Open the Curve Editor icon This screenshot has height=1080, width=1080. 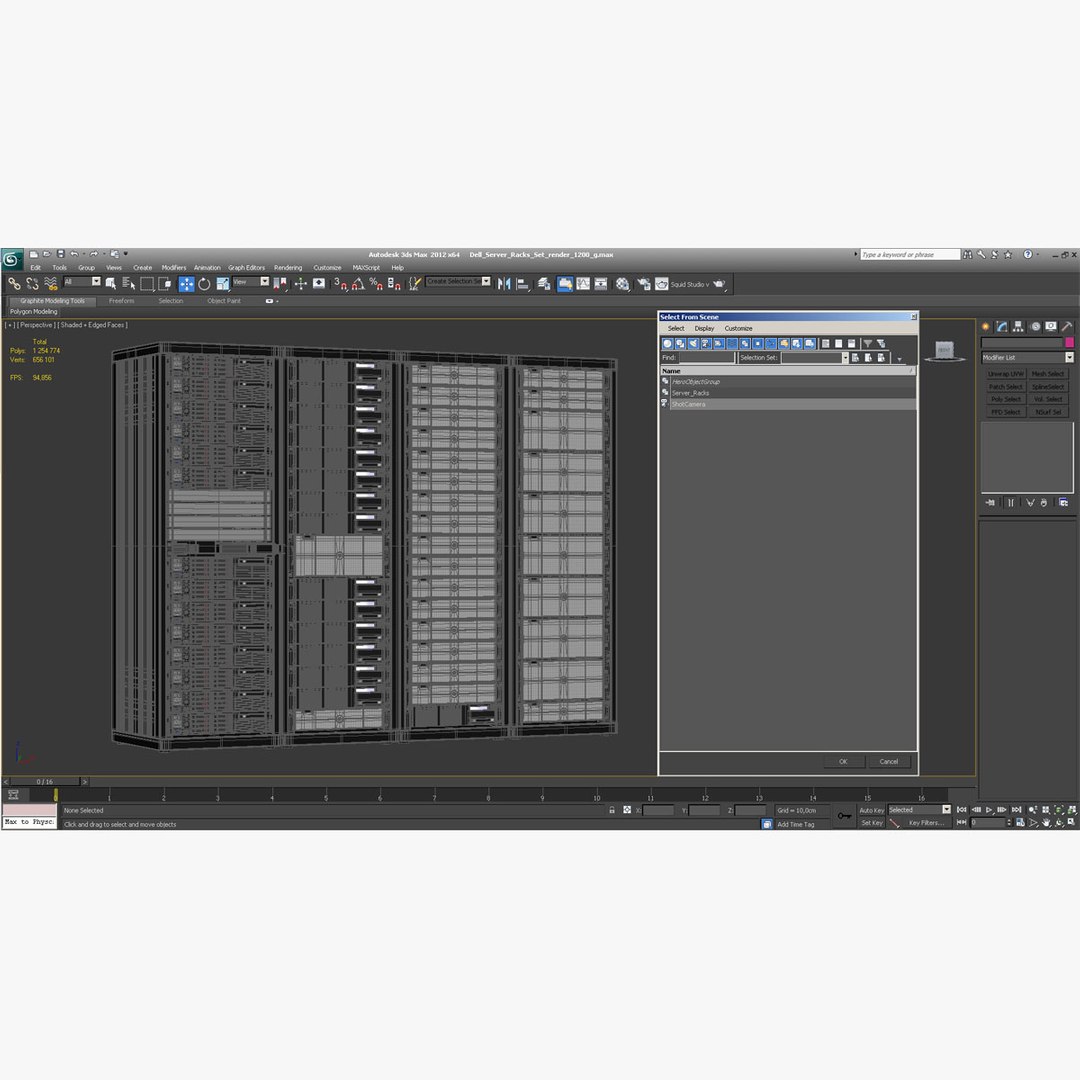583,283
